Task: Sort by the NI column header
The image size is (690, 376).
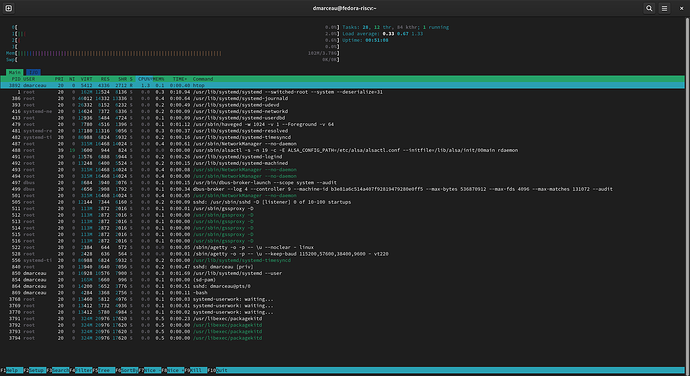Action: click(72, 79)
